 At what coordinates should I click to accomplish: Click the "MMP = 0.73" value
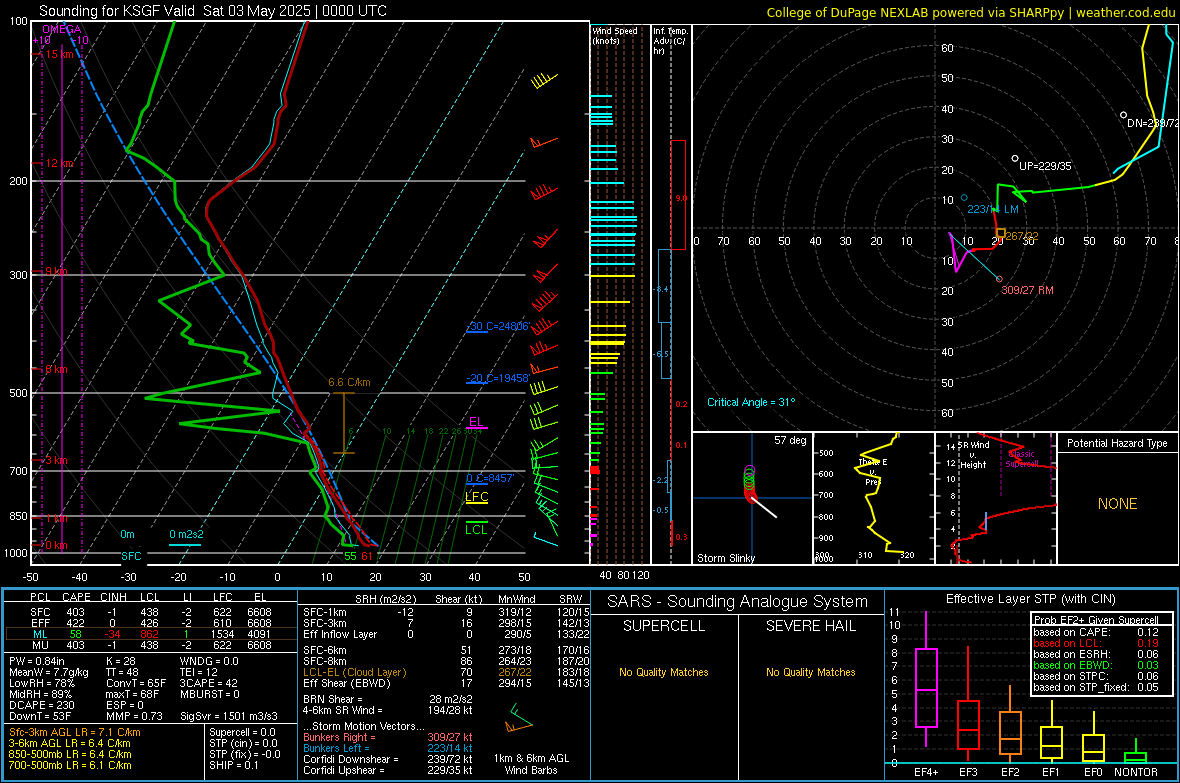coord(135,716)
